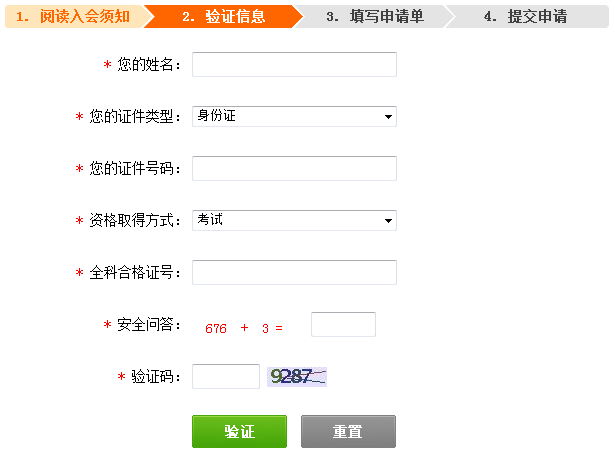Click the 676 + 3 security question text

click(244, 328)
